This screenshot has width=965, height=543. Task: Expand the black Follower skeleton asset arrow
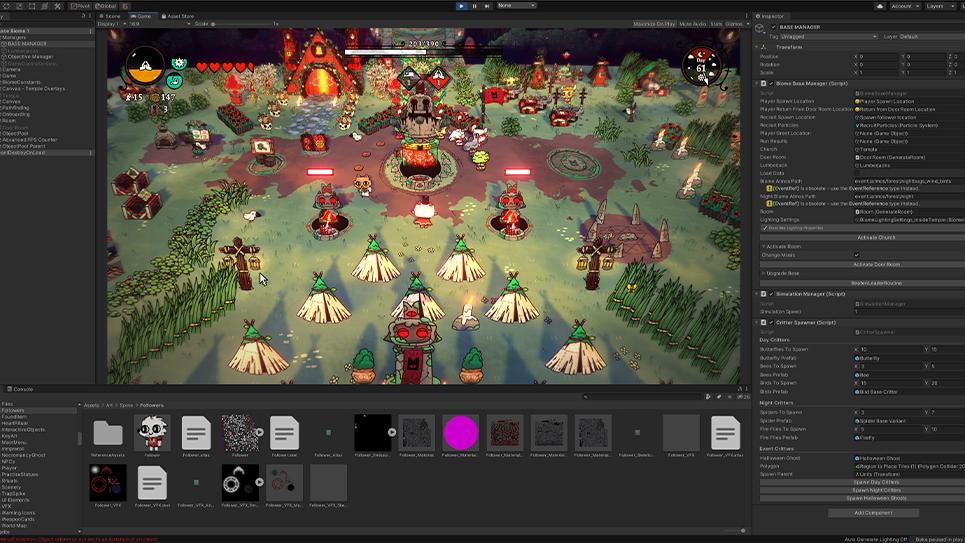tap(392, 432)
